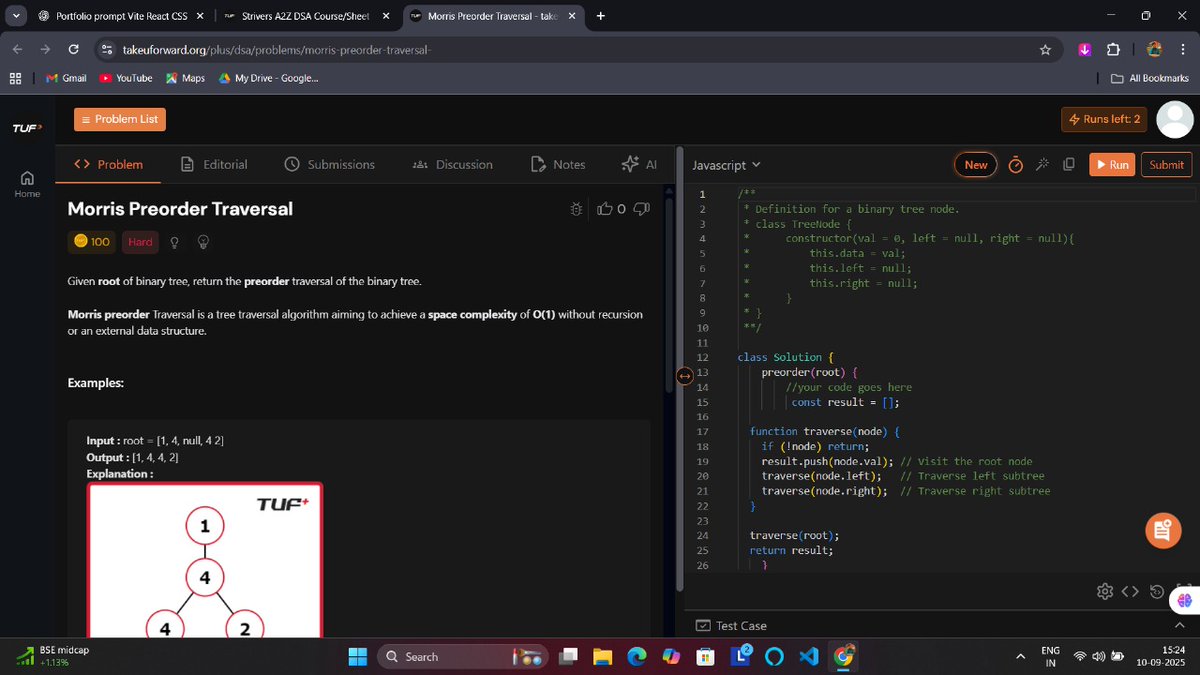This screenshot has width=1200, height=675.
Task: Click the New button in the editor
Action: (x=976, y=165)
